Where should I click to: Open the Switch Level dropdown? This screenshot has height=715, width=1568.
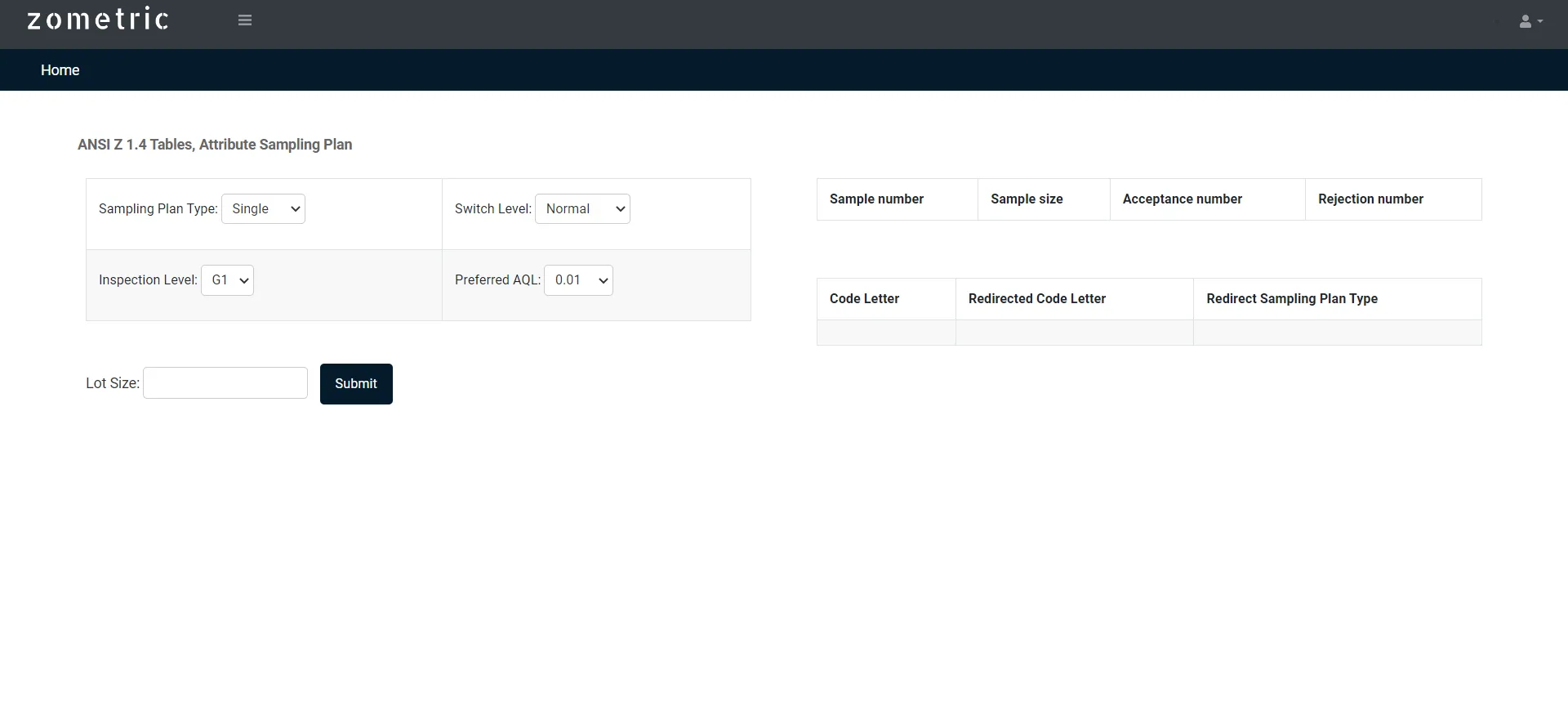click(582, 209)
